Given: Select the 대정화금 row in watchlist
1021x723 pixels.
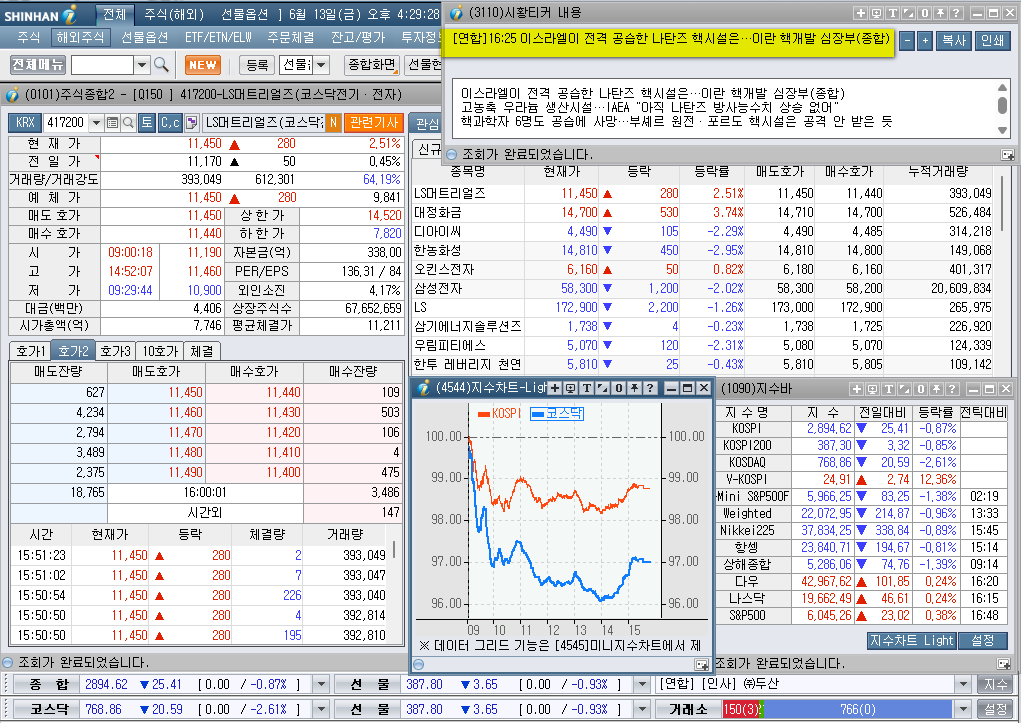Looking at the screenshot, I should tap(703, 212).
